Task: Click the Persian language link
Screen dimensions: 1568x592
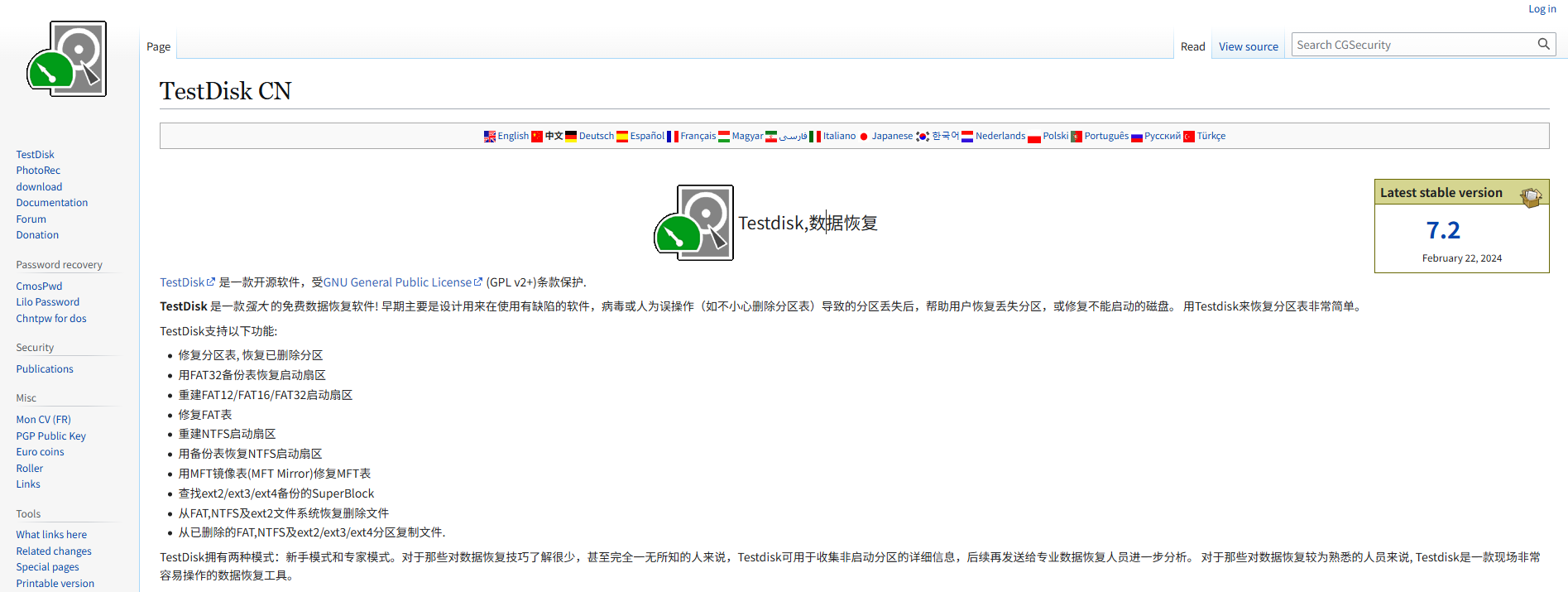Action: click(x=793, y=136)
